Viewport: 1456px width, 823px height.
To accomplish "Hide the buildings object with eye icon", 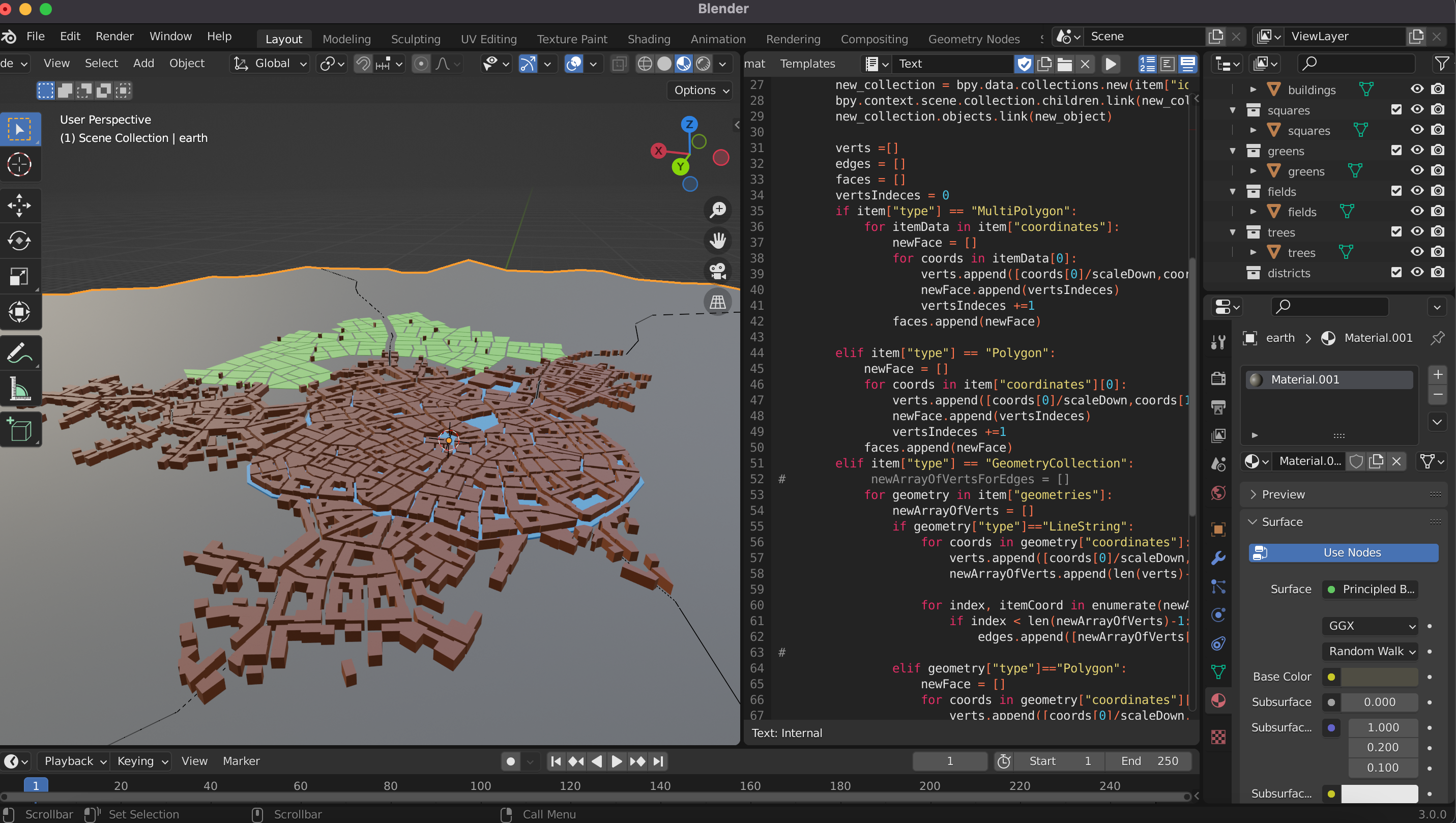I will pyautogui.click(x=1417, y=90).
